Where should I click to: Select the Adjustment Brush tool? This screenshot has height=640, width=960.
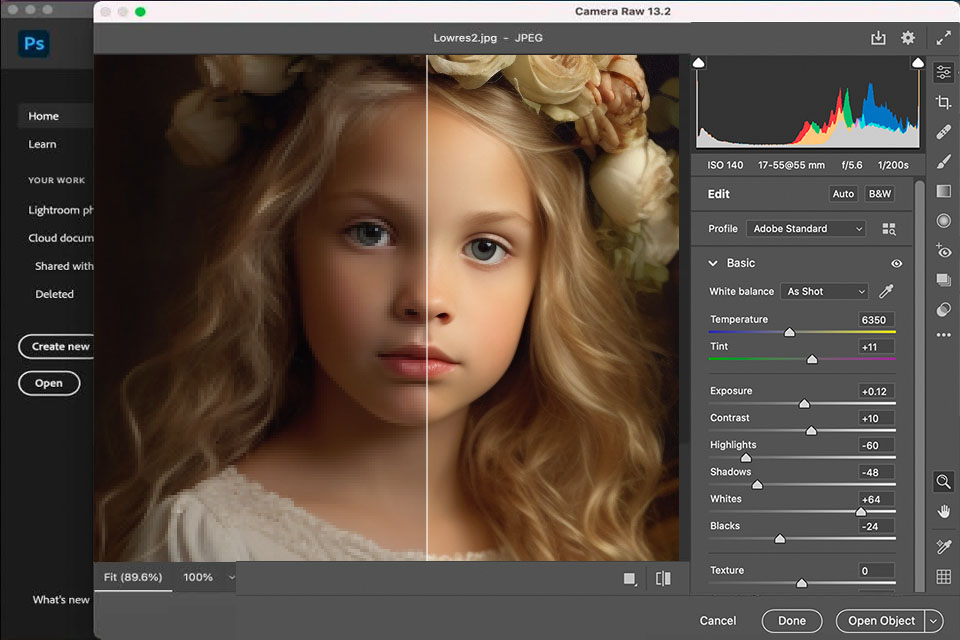pos(943,161)
